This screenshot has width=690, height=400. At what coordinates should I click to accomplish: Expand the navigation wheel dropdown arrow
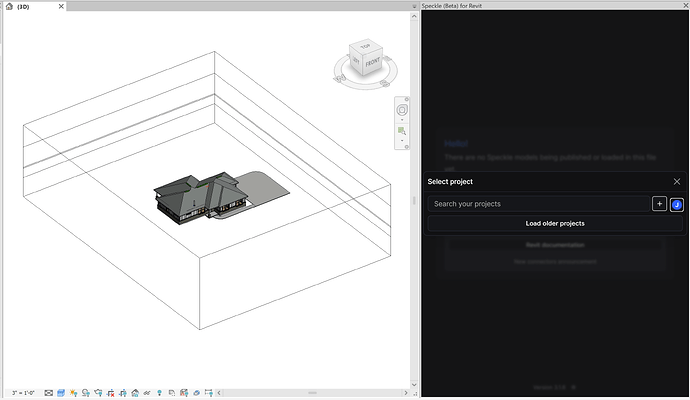(402, 120)
